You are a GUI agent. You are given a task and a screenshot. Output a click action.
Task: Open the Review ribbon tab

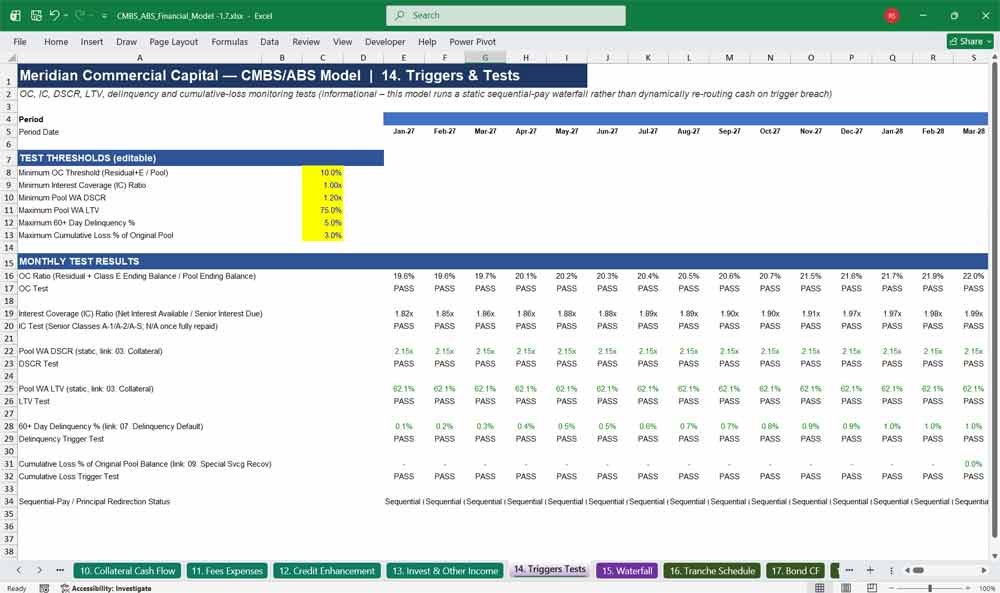coord(306,41)
